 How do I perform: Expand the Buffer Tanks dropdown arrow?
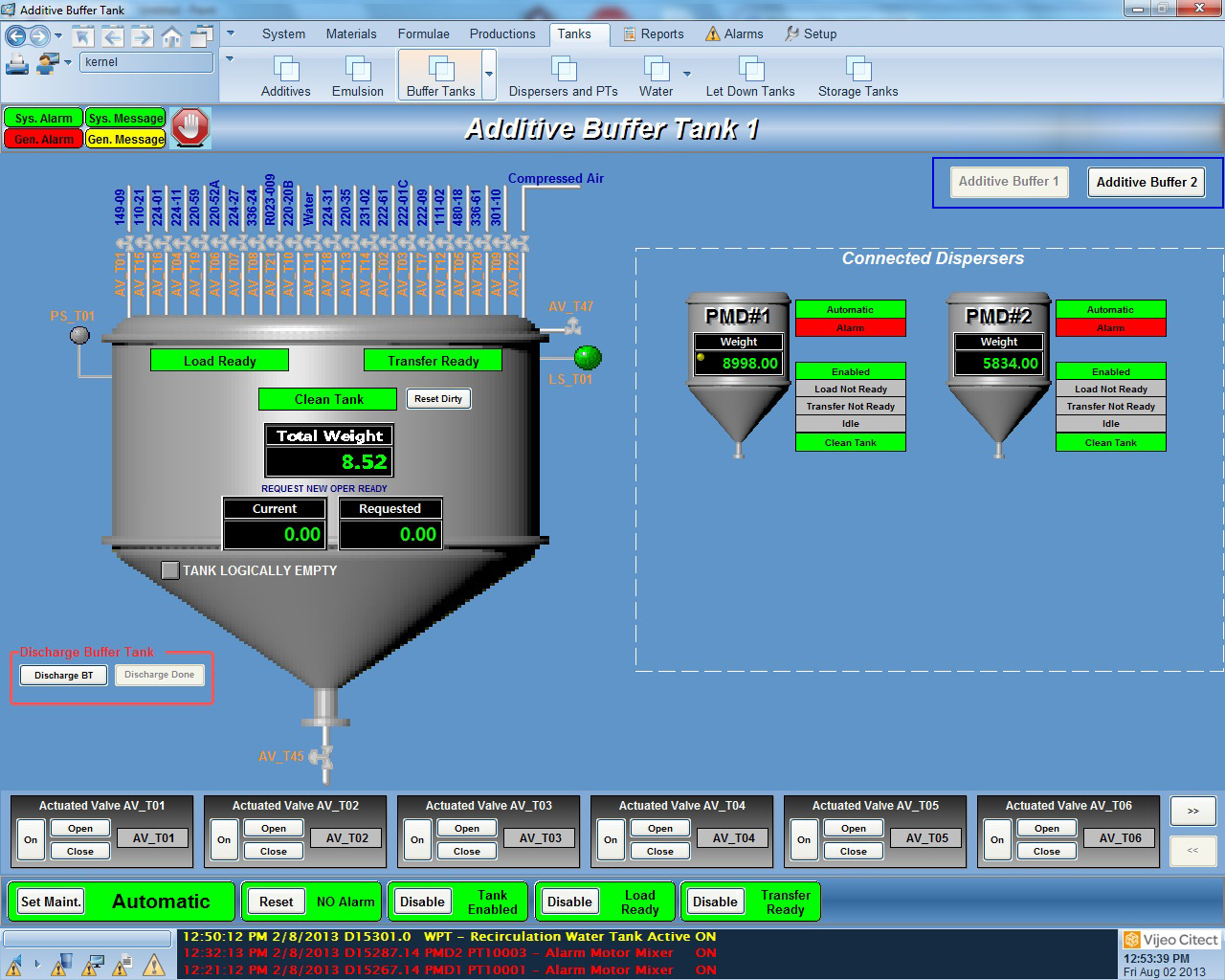489,75
